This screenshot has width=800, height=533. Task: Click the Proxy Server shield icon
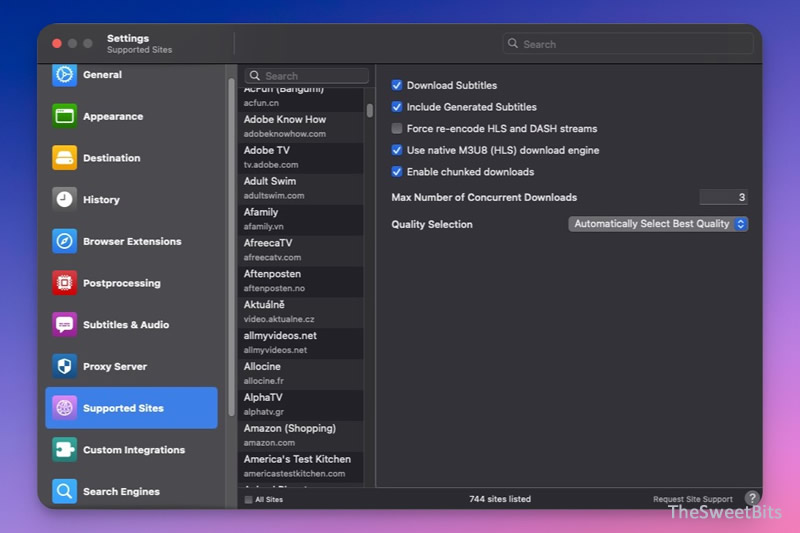point(64,366)
